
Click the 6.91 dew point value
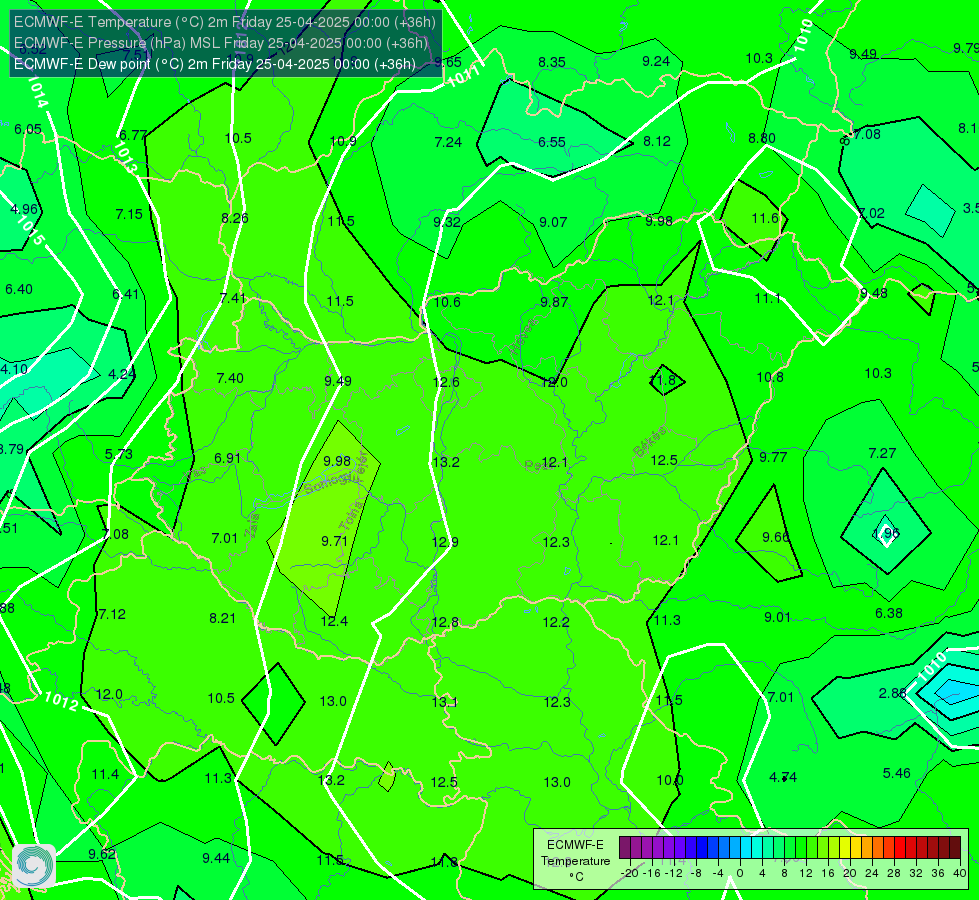(x=227, y=458)
